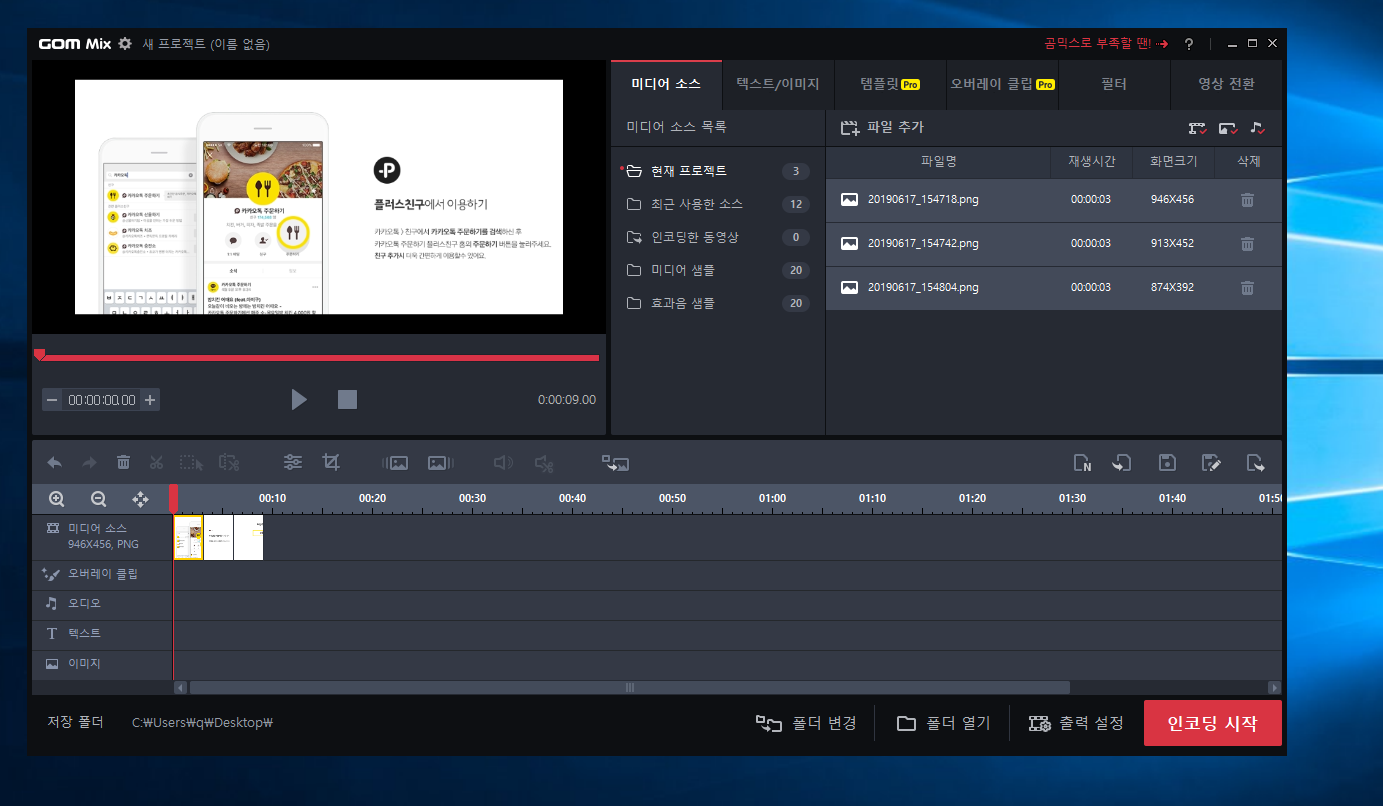The width and height of the screenshot is (1383, 806).
Task: Click the 화면크기 column header
Action: pyautogui.click(x=1172, y=161)
